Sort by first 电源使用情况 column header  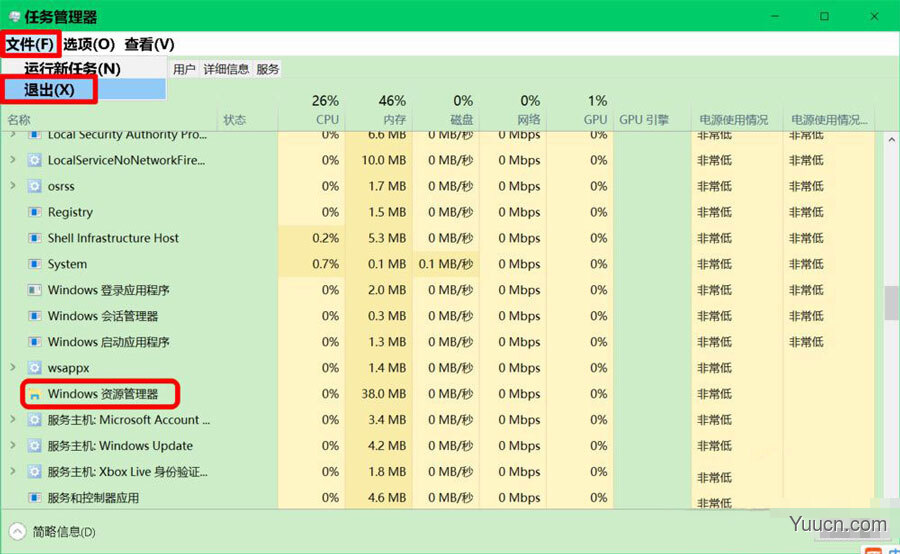click(734, 119)
